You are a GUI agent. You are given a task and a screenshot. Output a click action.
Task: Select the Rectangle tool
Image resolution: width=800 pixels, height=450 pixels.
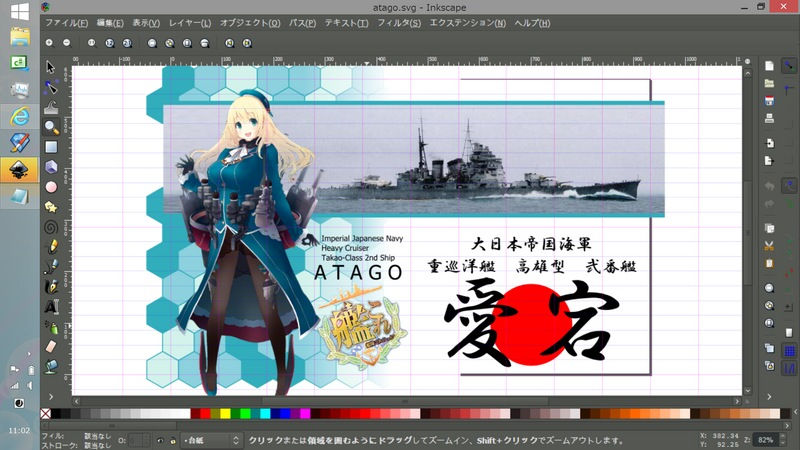[x=51, y=147]
